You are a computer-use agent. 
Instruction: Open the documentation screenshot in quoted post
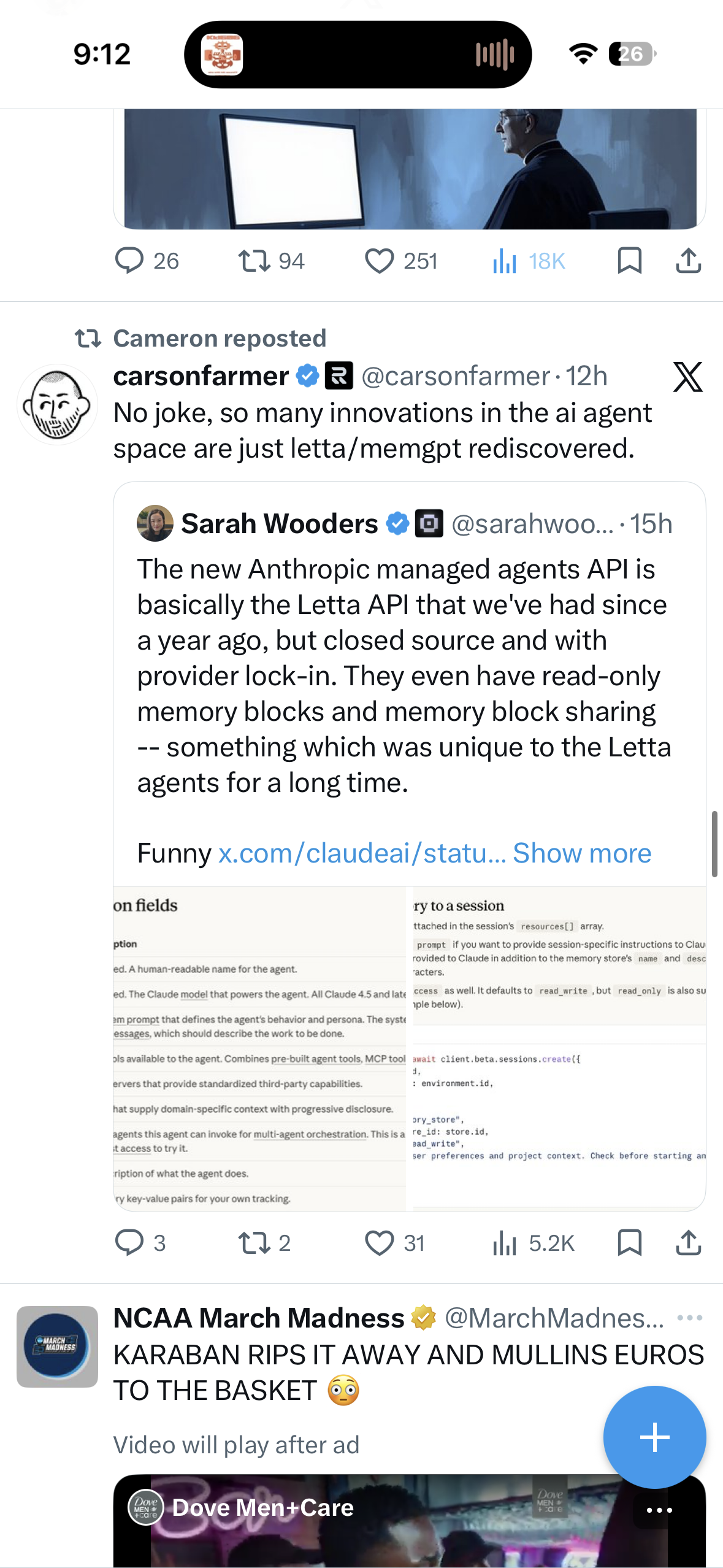(x=409, y=1048)
